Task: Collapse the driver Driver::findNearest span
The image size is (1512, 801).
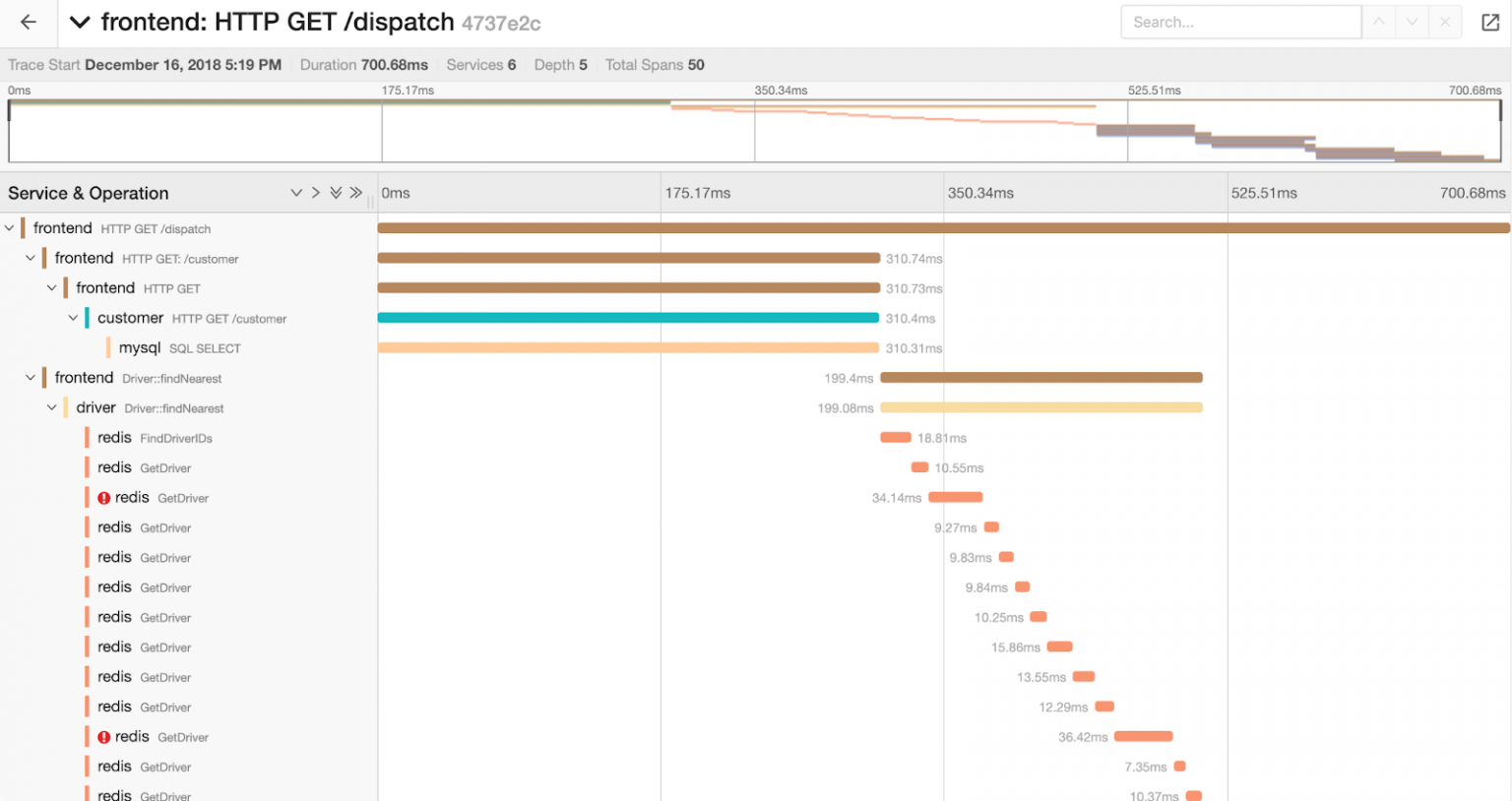Action: (52, 406)
